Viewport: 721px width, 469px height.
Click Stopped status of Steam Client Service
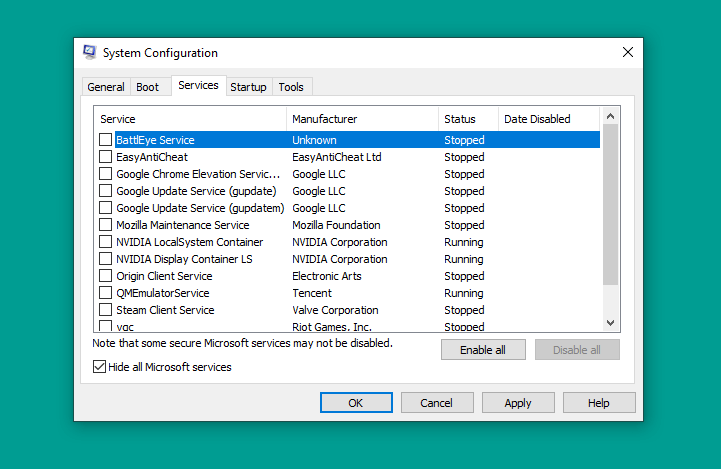point(464,310)
